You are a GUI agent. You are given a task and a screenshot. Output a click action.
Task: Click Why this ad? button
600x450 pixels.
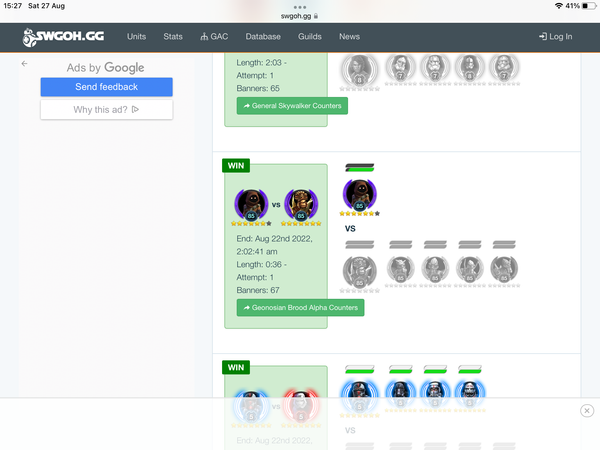pyautogui.click(x=106, y=110)
